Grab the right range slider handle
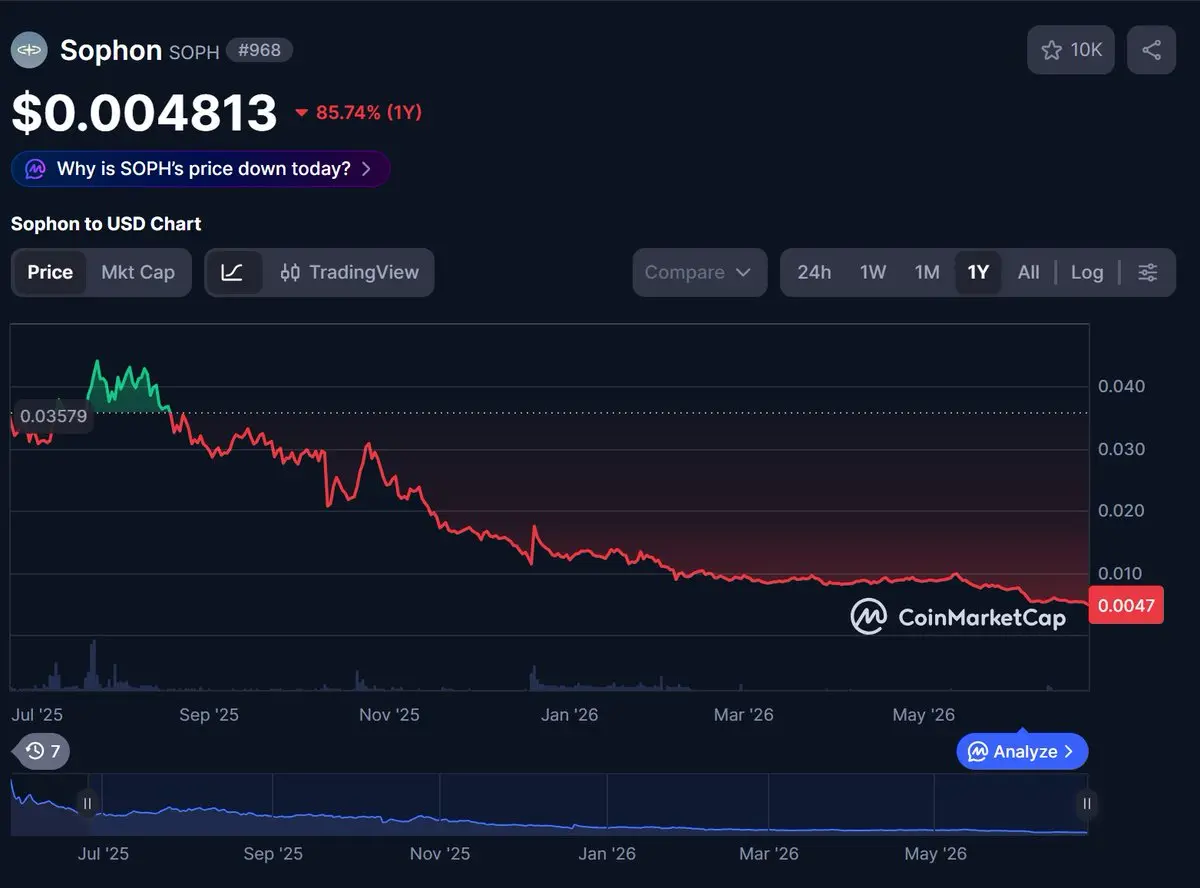The width and height of the screenshot is (1200, 888). point(1086,803)
